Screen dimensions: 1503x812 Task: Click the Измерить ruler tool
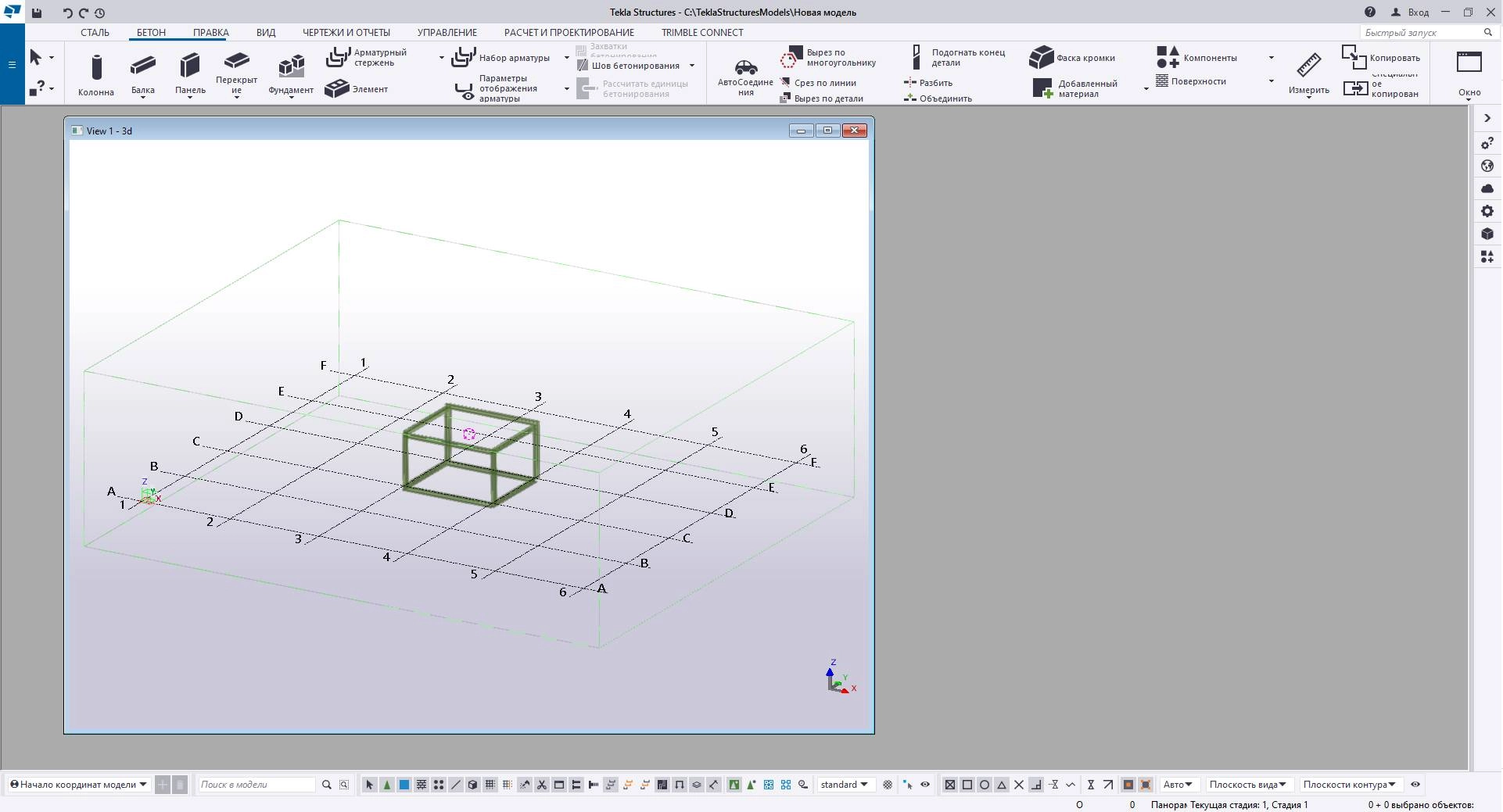tap(1309, 74)
